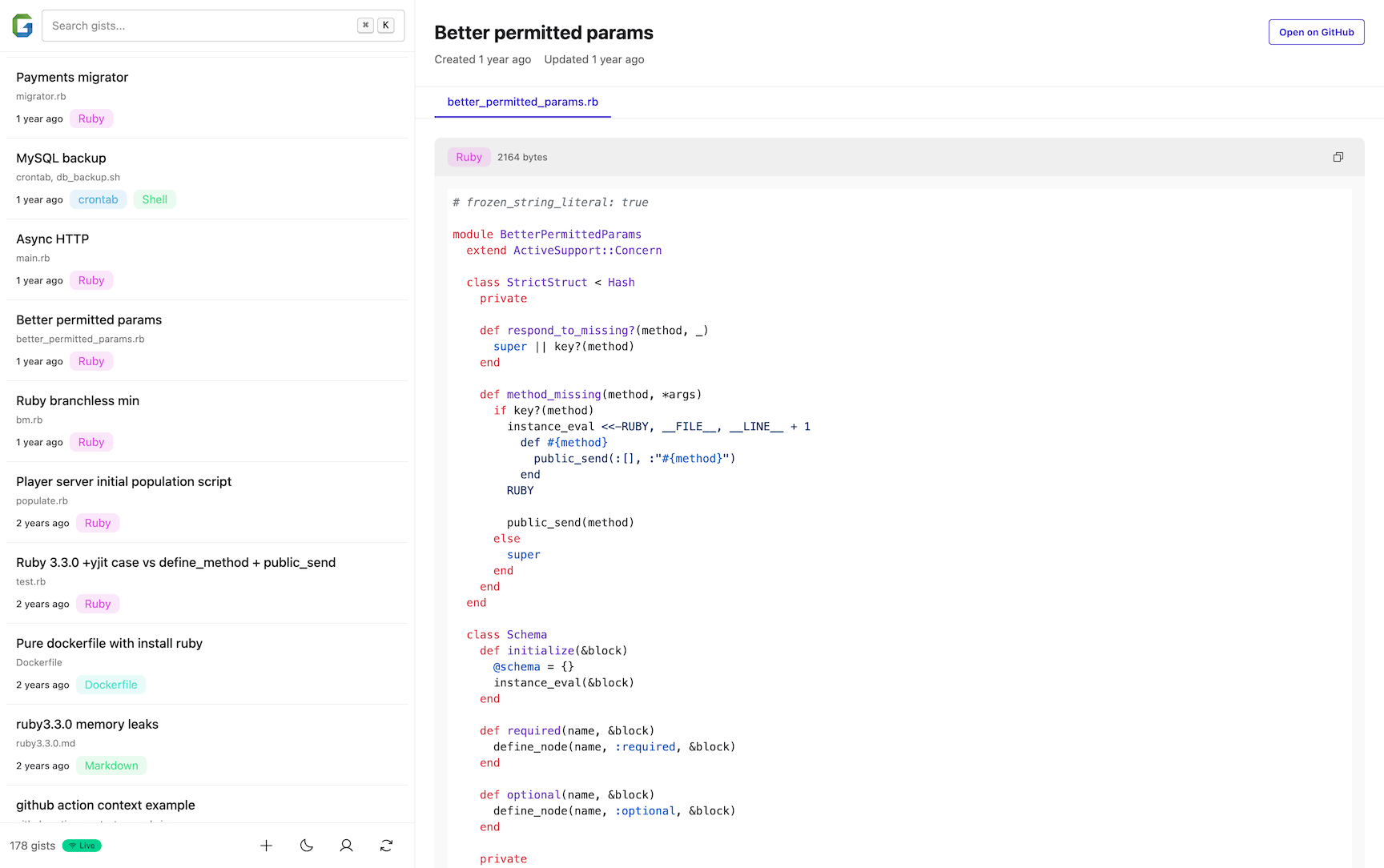Copy the gist code to clipboard

click(x=1338, y=156)
